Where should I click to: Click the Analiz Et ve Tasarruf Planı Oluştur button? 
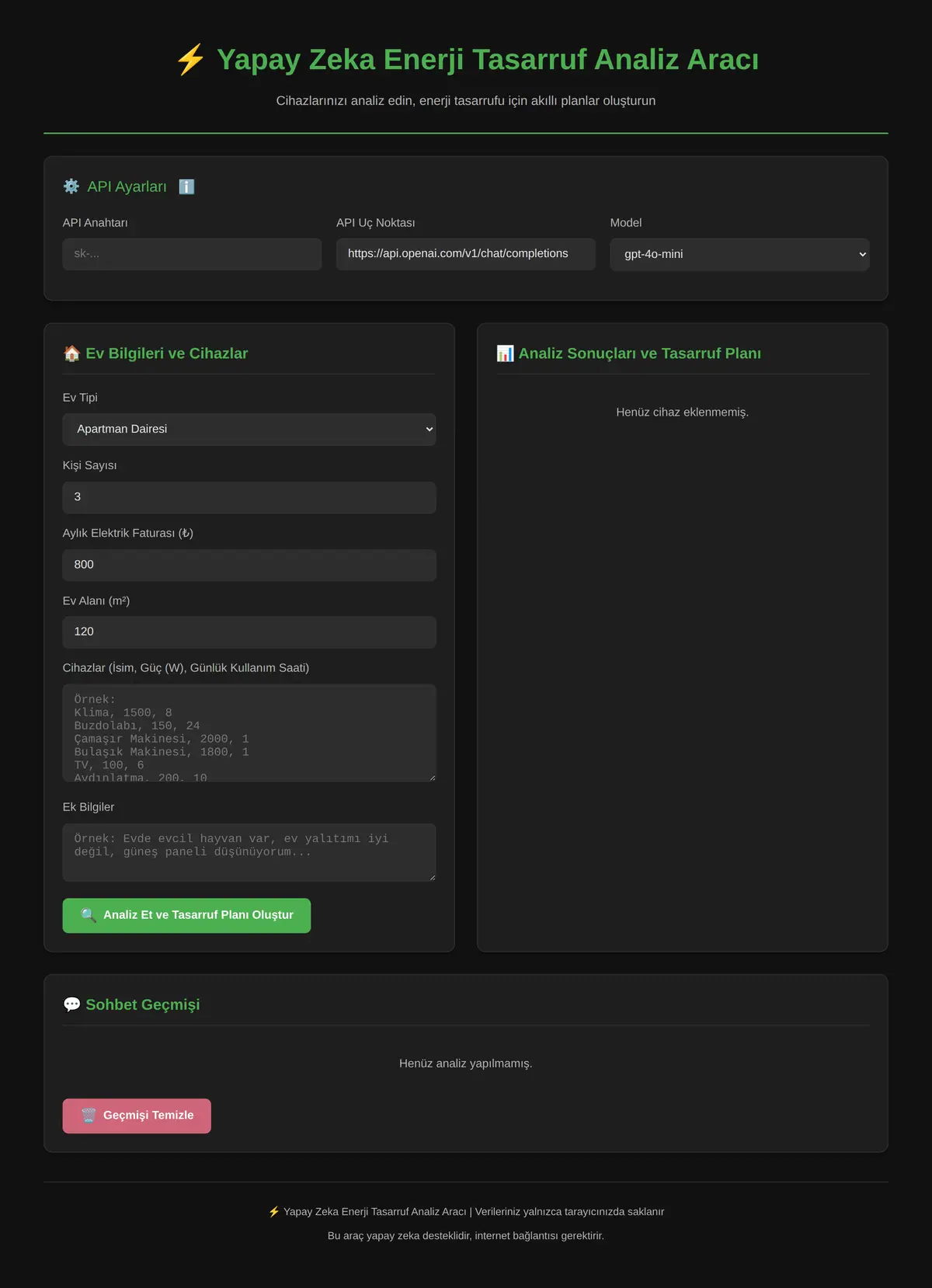coord(186,915)
